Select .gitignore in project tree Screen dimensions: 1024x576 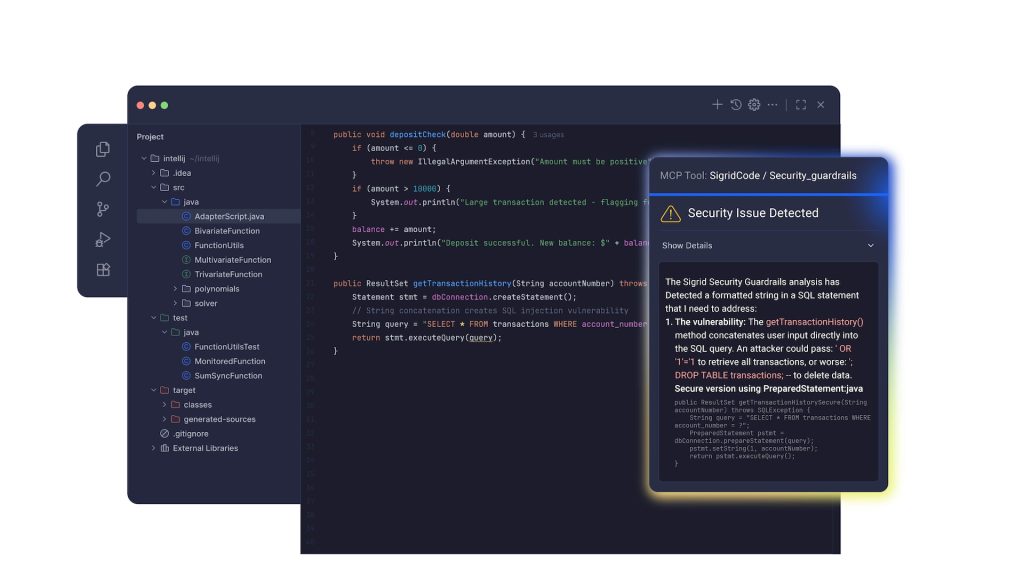[191, 434]
